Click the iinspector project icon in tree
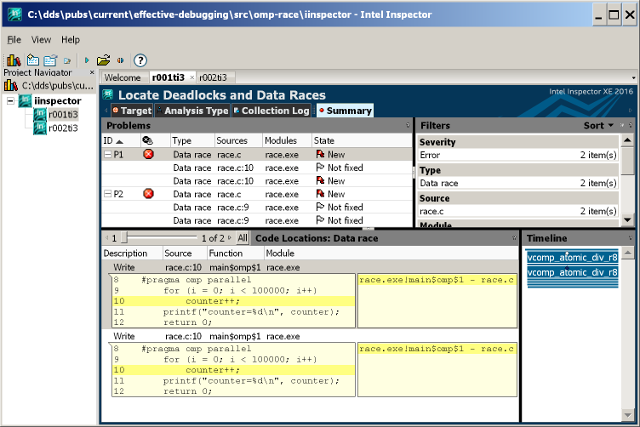The height and width of the screenshot is (427, 640). tap(25, 101)
